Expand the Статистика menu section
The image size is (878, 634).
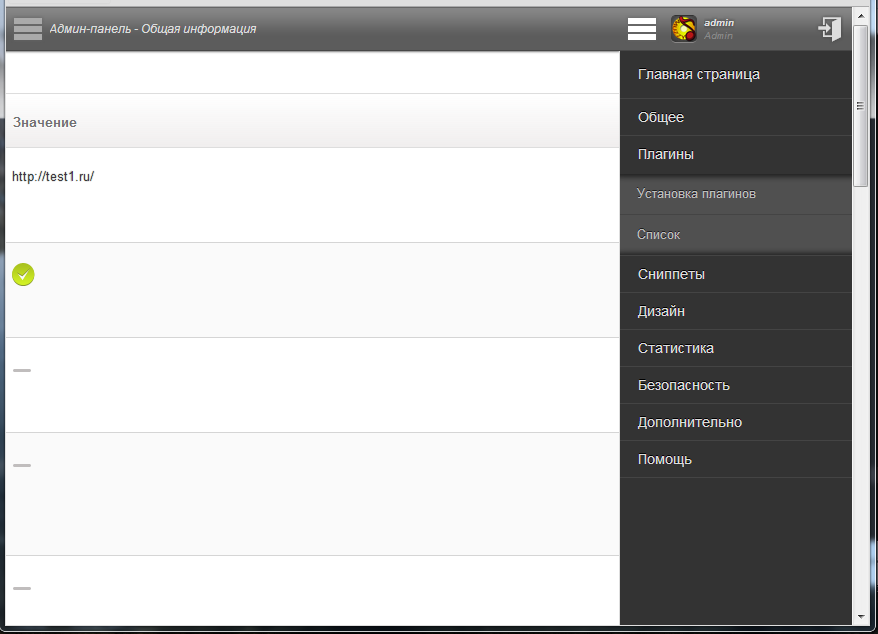coord(736,348)
